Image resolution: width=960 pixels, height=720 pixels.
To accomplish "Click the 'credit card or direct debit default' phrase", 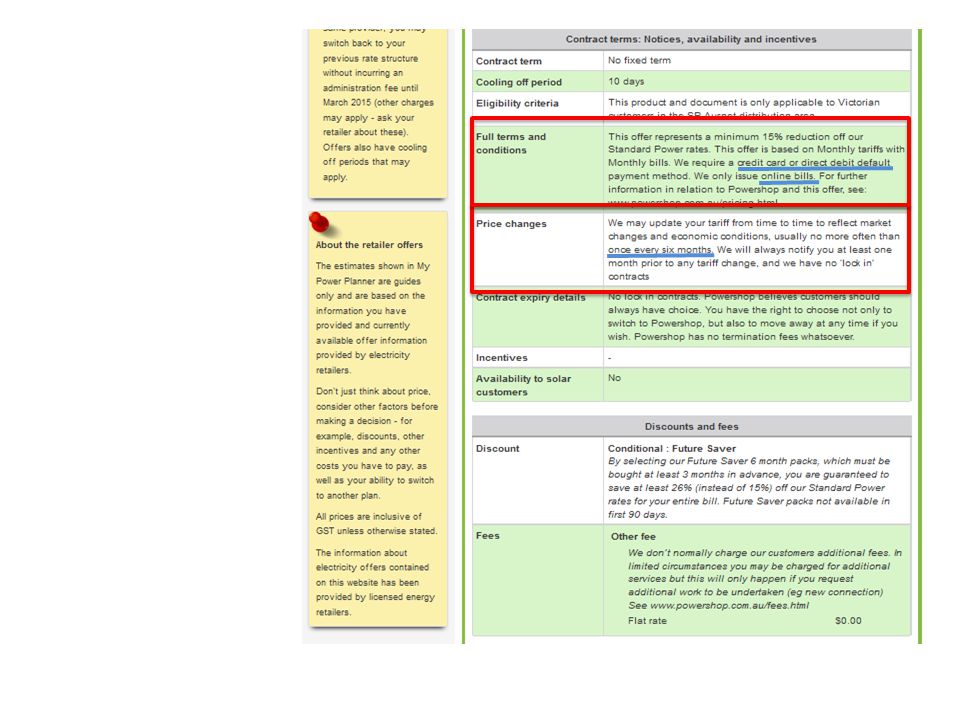I will pos(814,163).
